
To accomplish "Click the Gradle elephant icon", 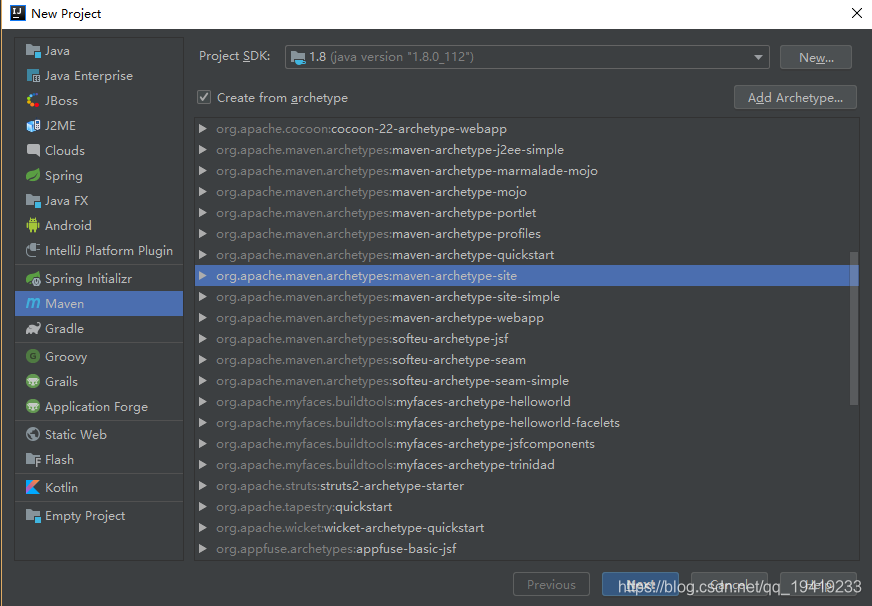I will click(33, 329).
